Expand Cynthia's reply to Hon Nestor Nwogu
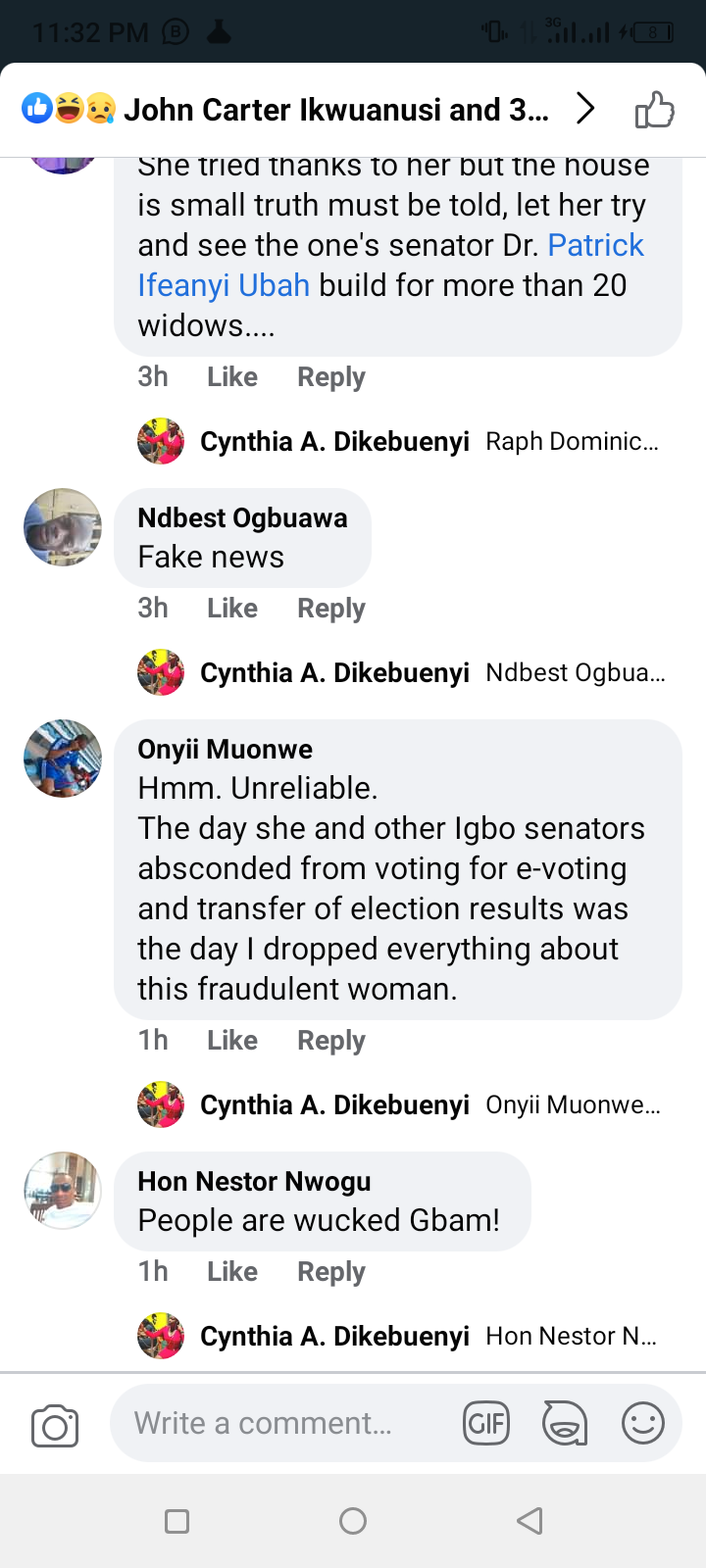This screenshot has height=1568, width=706. (x=402, y=1337)
